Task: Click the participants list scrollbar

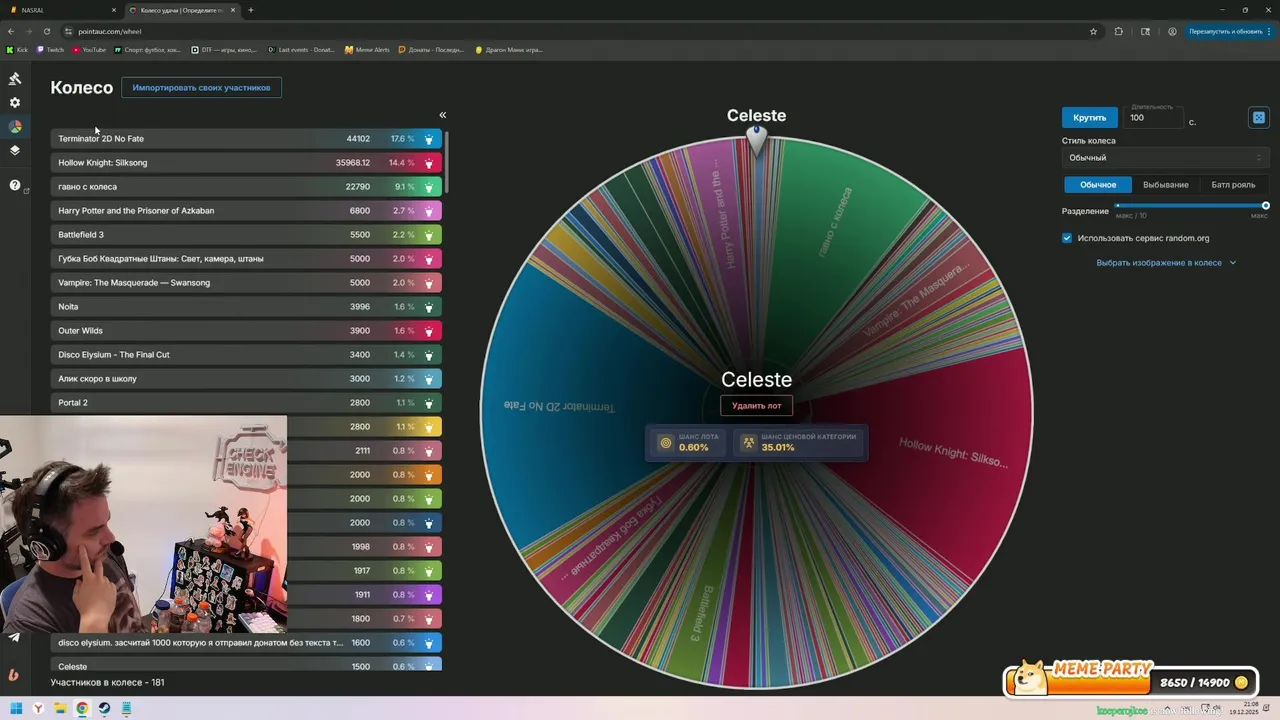Action: click(x=446, y=163)
